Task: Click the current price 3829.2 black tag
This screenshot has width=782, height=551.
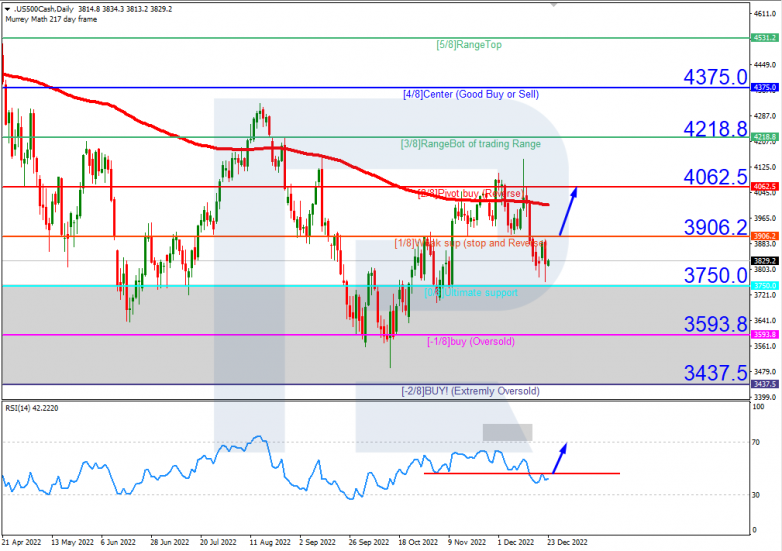Action: pyautogui.click(x=764, y=261)
